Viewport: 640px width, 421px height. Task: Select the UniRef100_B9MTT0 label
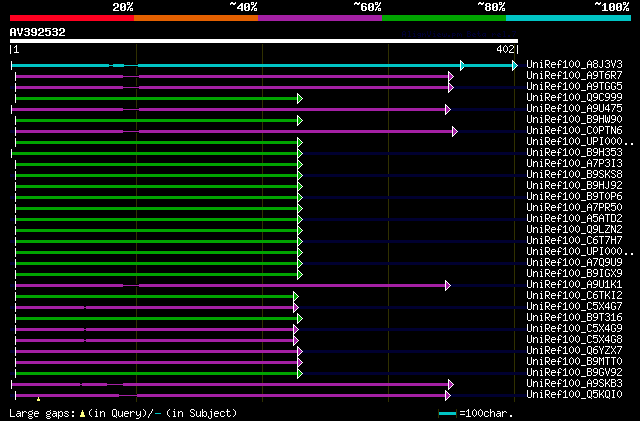(x=574, y=362)
